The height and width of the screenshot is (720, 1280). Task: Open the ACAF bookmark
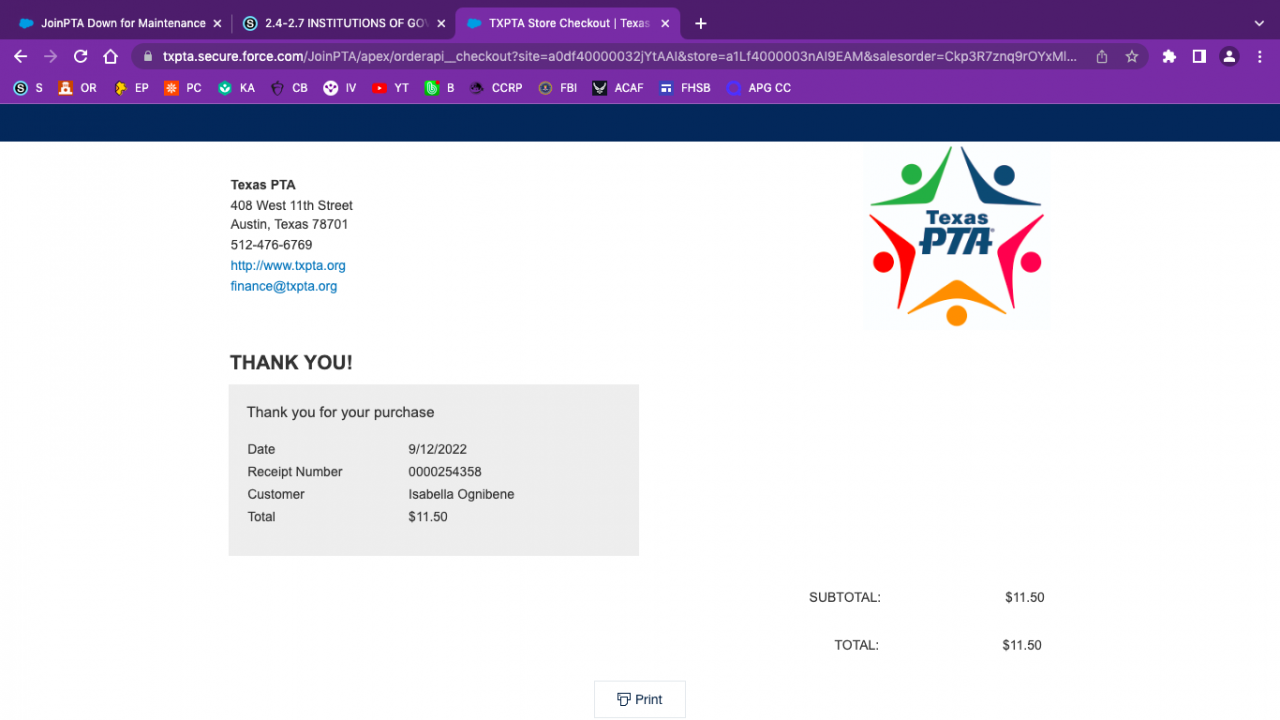617,88
